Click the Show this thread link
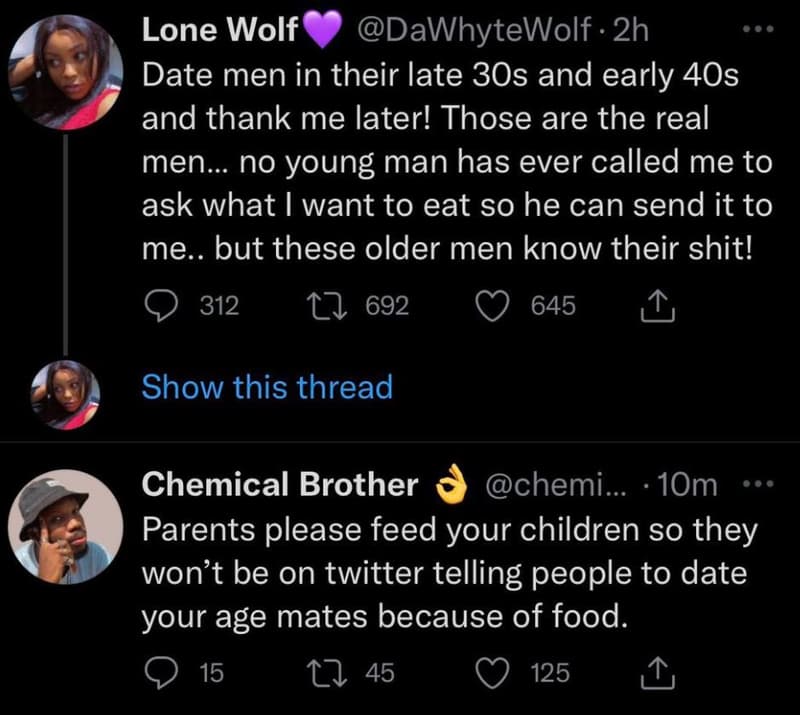This screenshot has height=715, width=800. click(267, 387)
